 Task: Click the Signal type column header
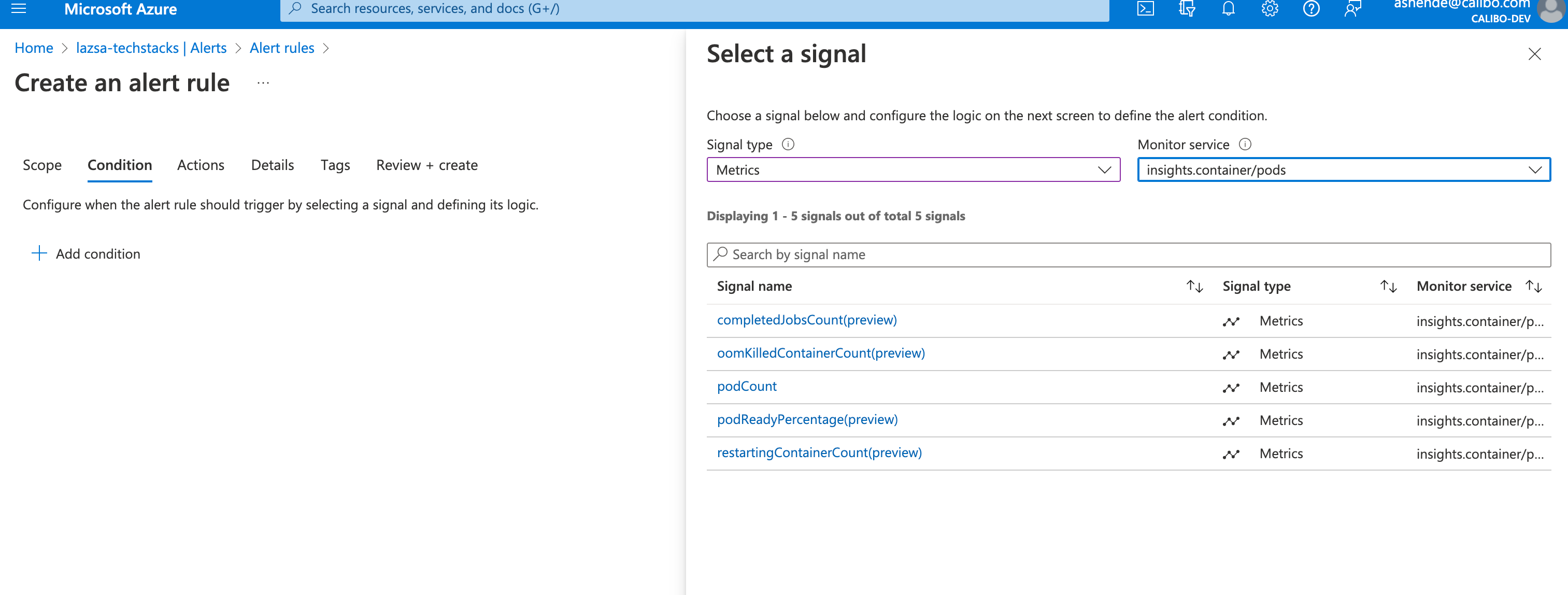1257,286
